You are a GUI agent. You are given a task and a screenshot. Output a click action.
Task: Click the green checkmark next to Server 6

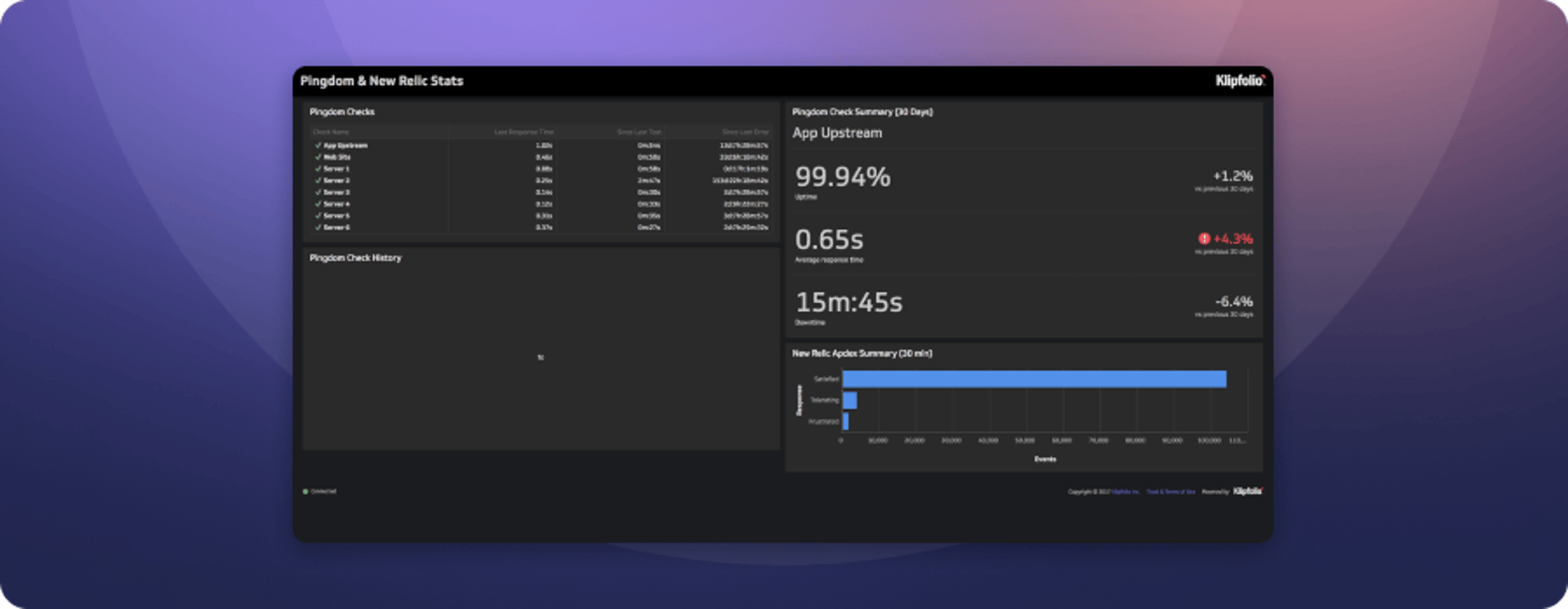tap(318, 228)
